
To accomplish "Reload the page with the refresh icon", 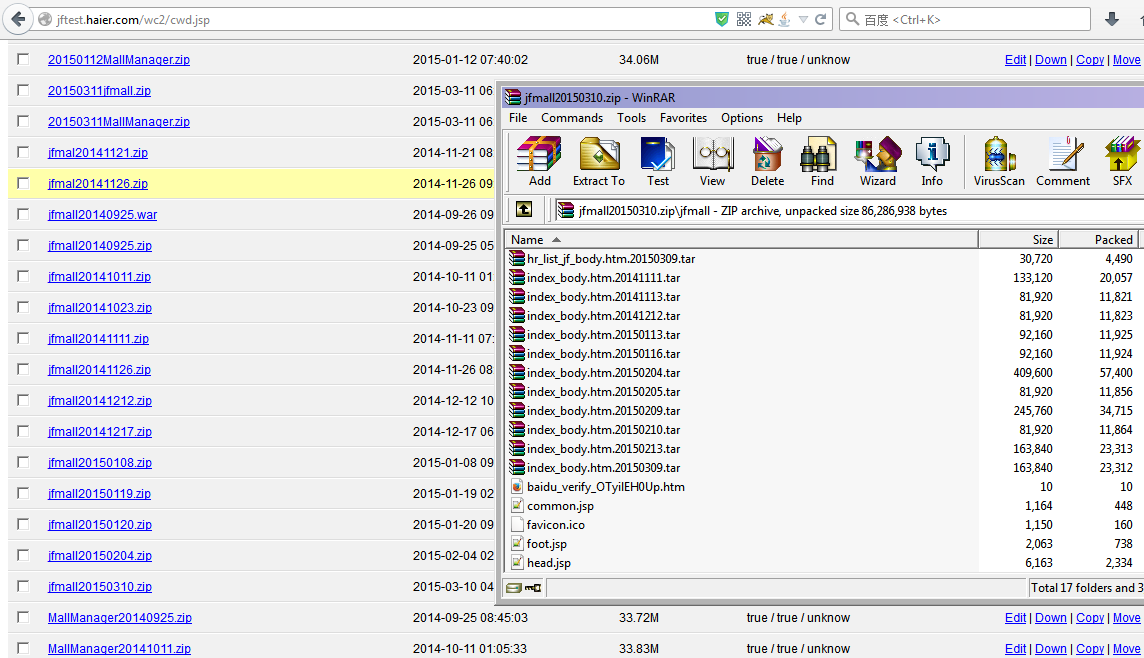I will 821,20.
